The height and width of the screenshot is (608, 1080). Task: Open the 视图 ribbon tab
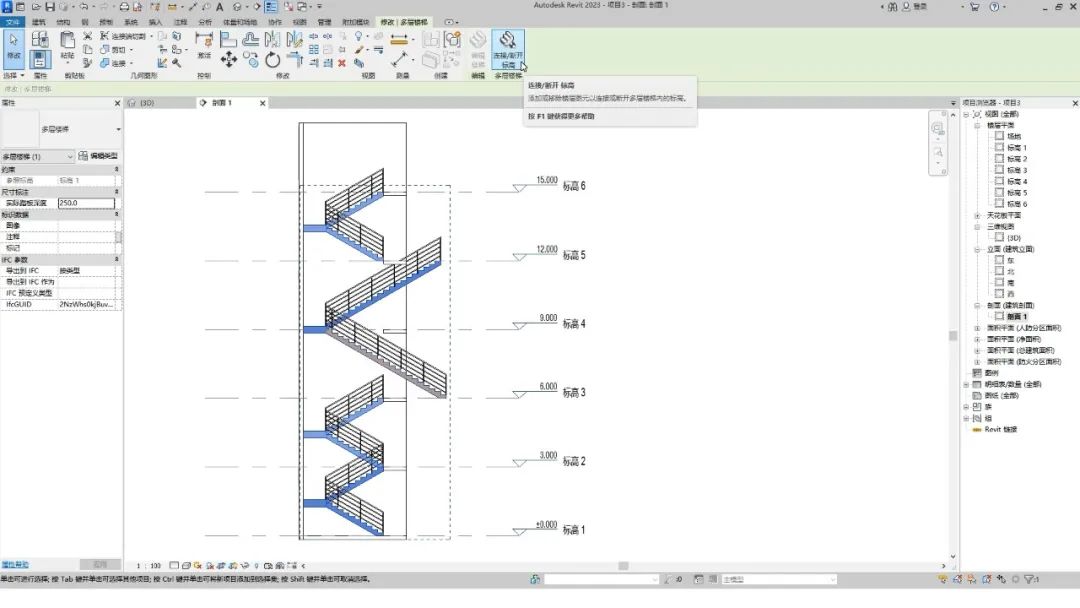click(298, 21)
